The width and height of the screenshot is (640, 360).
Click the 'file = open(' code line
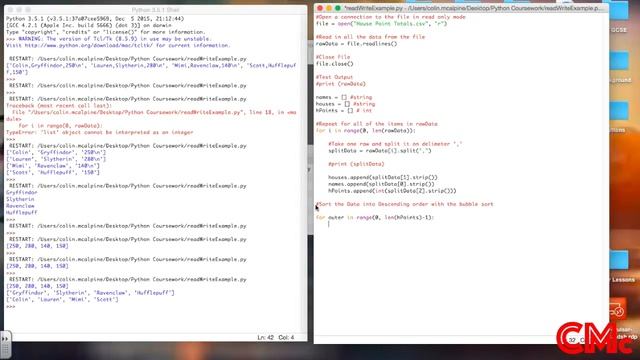tap(381, 24)
